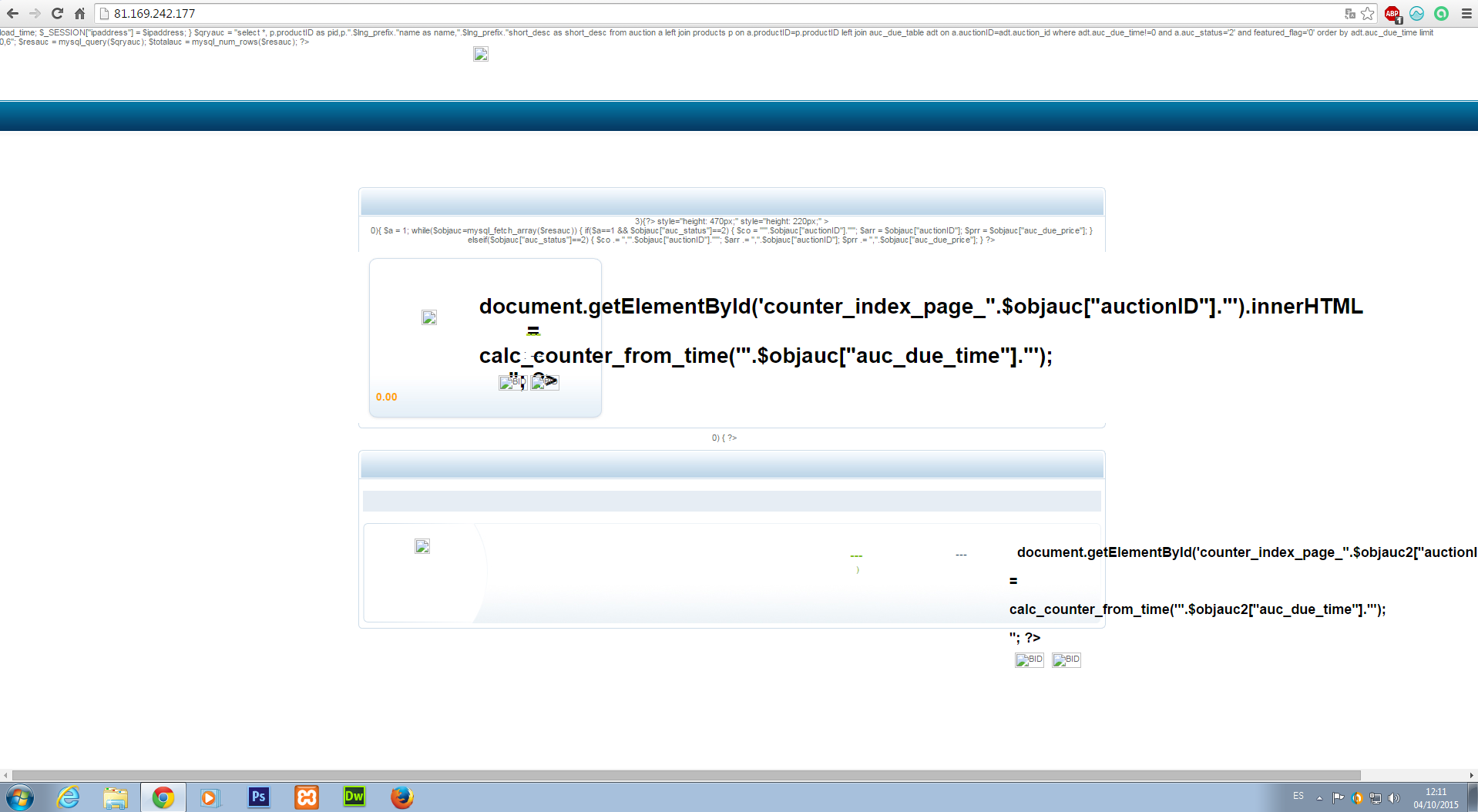Open the Chrome hamburger menu

[x=1466, y=13]
